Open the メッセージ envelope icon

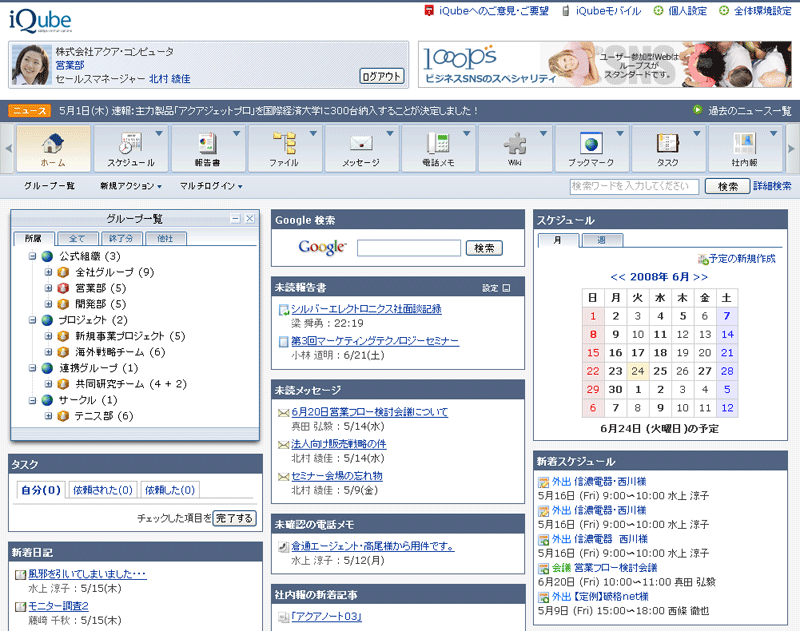pos(361,143)
